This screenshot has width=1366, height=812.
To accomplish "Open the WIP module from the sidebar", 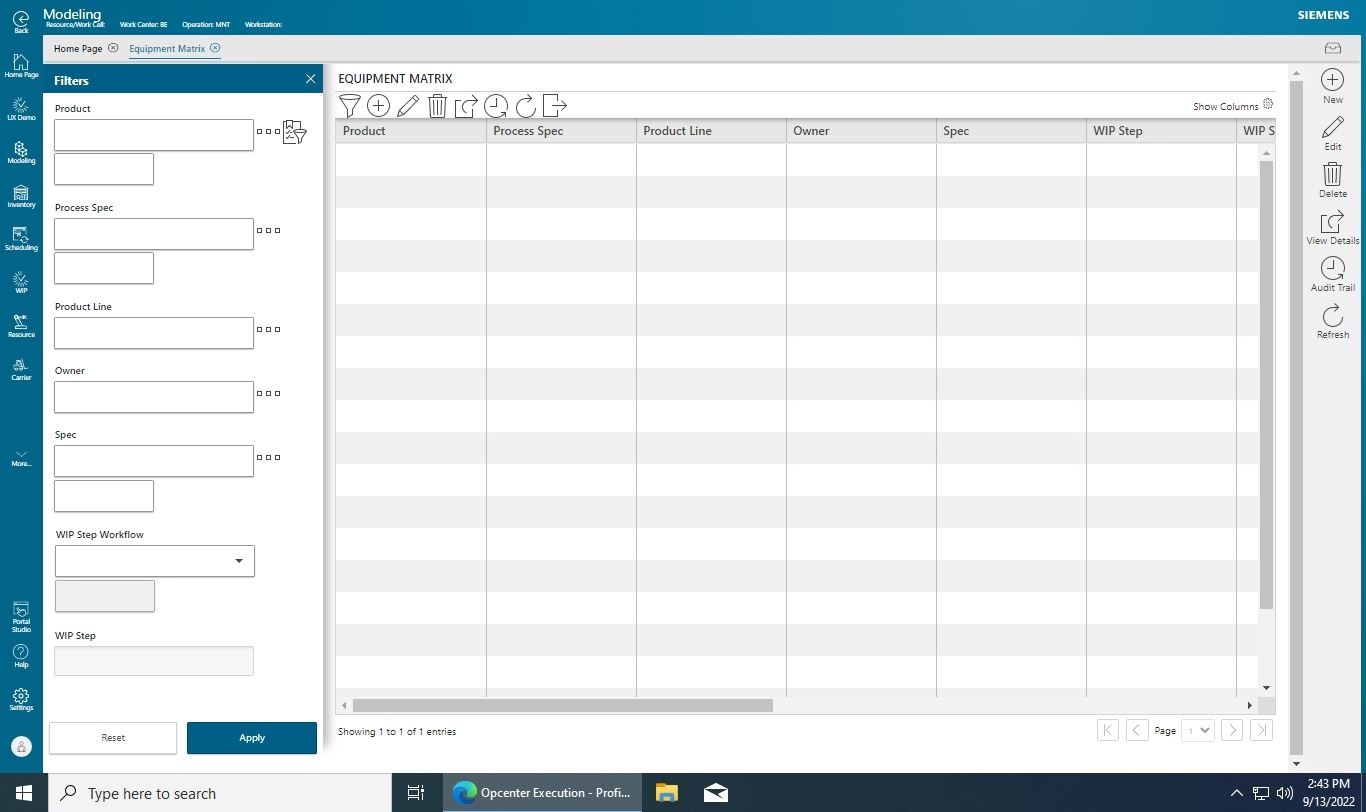I will 21,283.
